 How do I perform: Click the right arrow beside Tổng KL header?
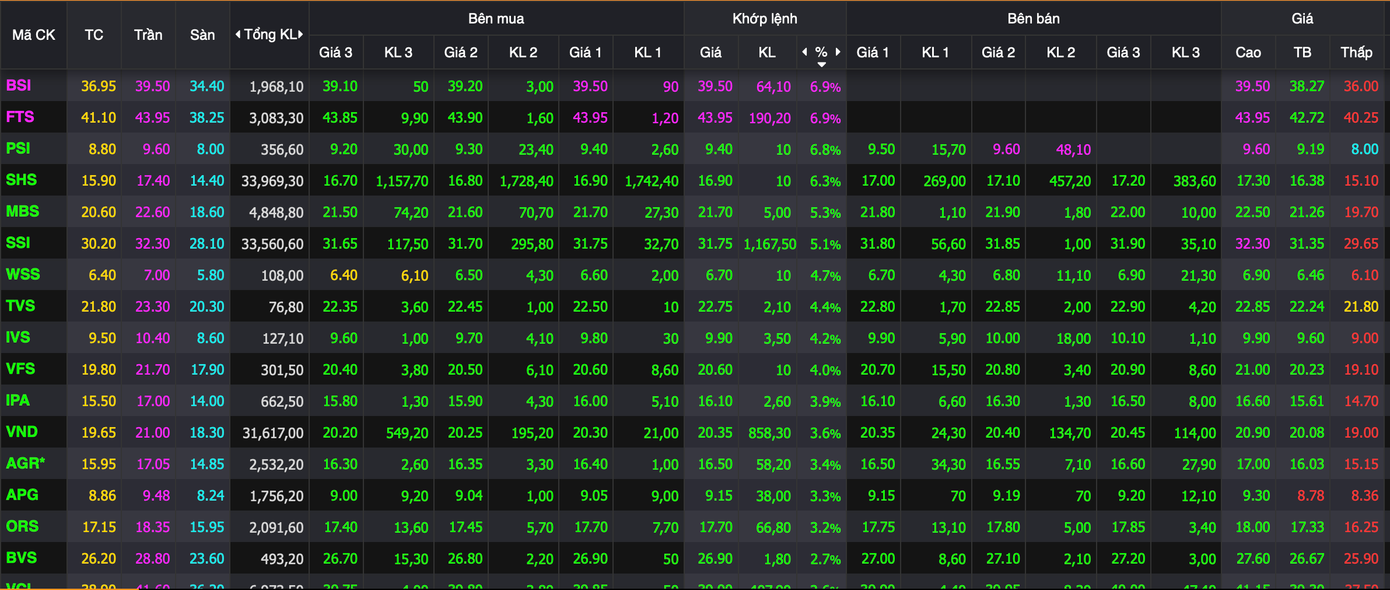[x=301, y=34]
